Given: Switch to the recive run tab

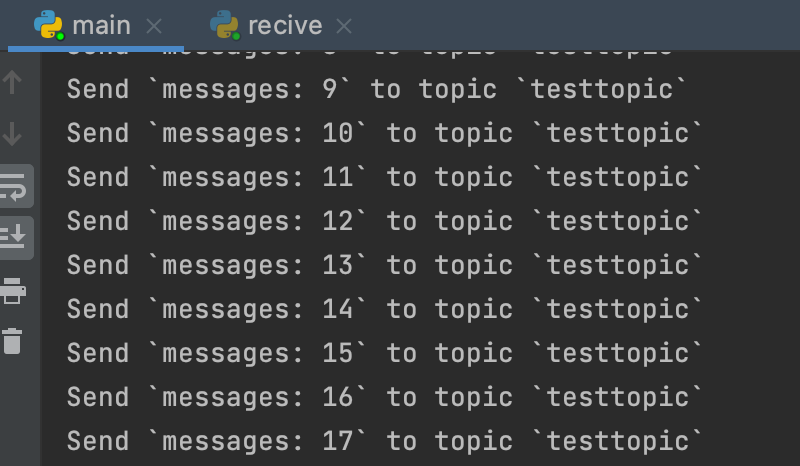Looking at the screenshot, I should pos(285,25).
